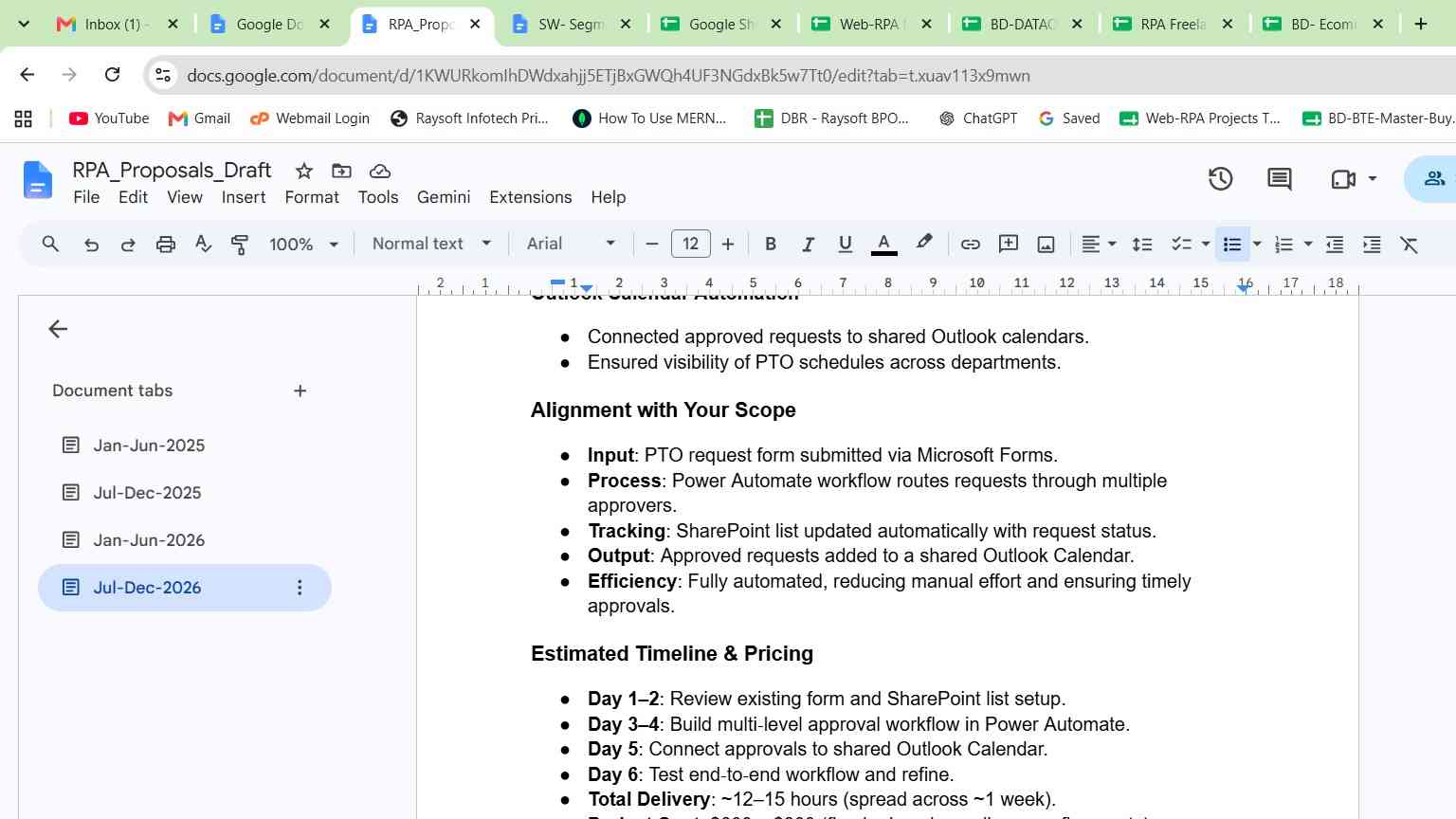
Task: Click the insert link icon
Action: click(970, 245)
